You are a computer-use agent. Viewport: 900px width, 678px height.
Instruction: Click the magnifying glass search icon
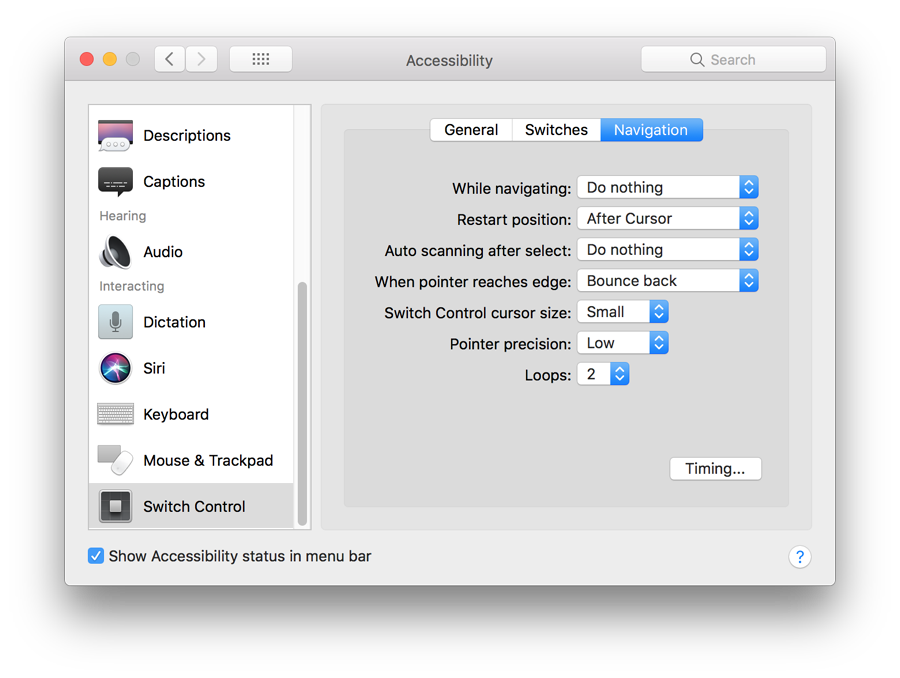[x=697, y=60]
